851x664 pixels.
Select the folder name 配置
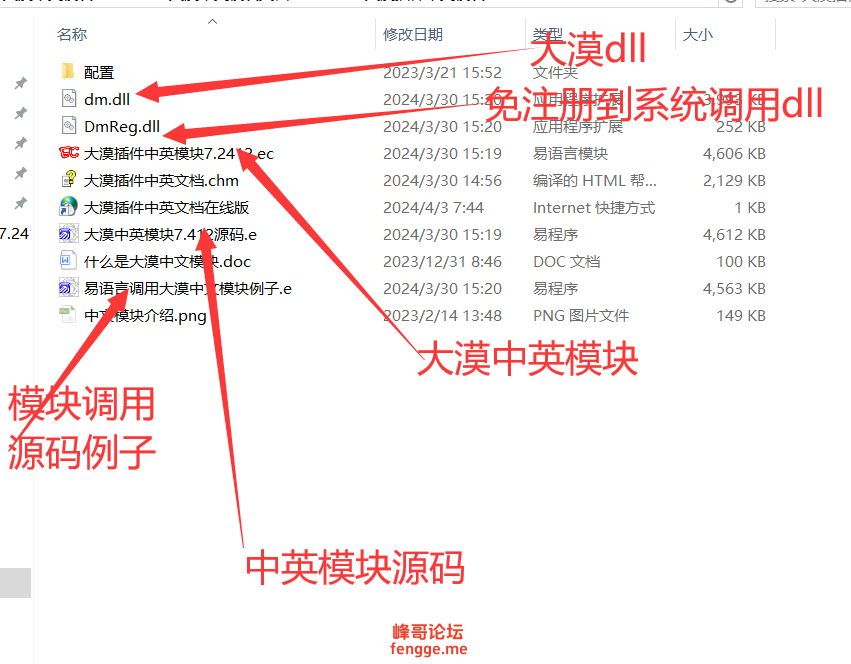(x=99, y=72)
